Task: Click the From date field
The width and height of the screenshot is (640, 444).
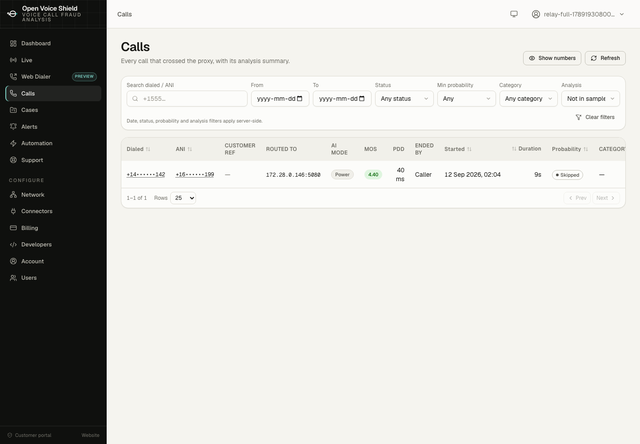Action: pyautogui.click(x=280, y=99)
